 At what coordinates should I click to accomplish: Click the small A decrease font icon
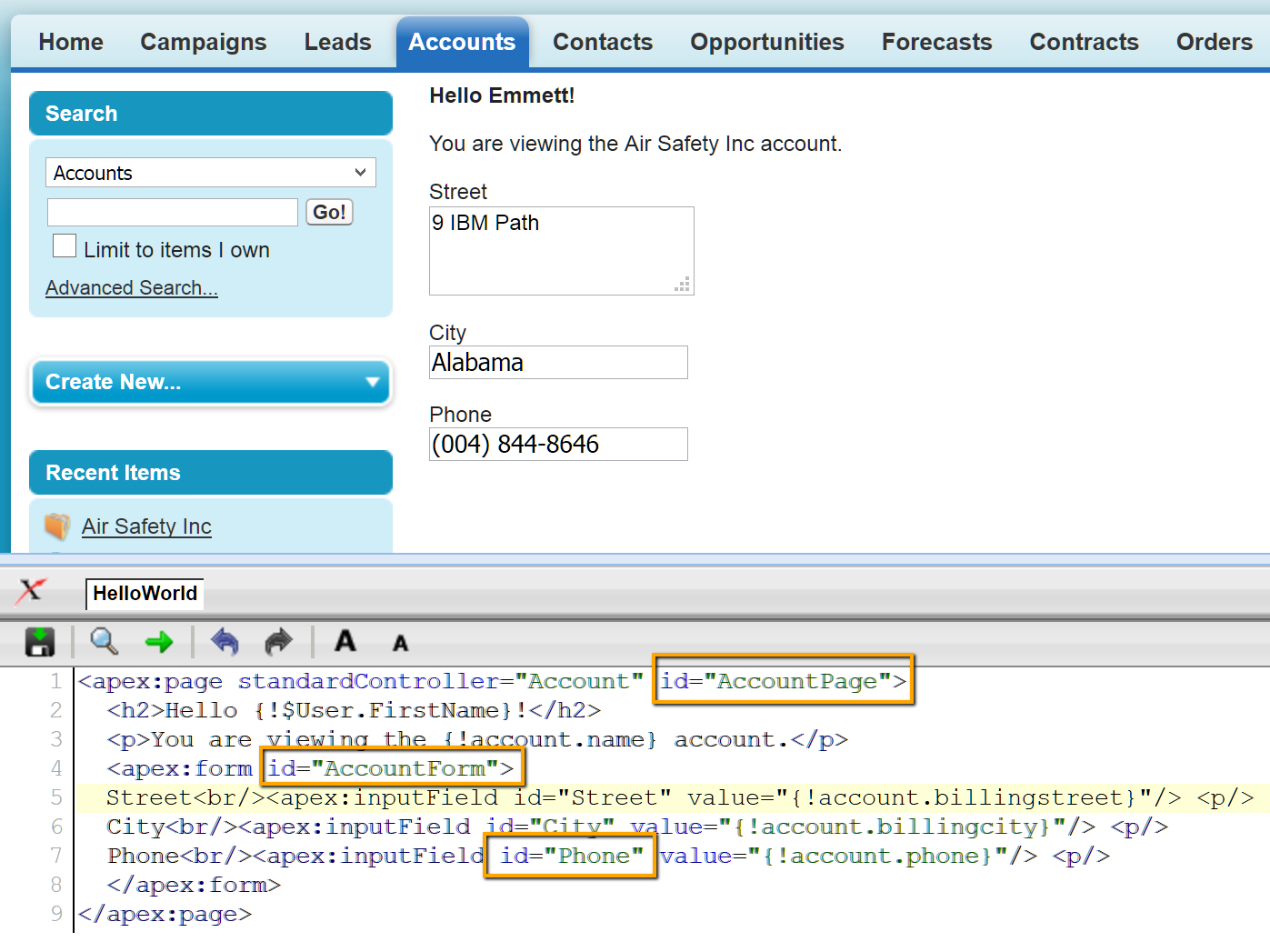pos(400,644)
